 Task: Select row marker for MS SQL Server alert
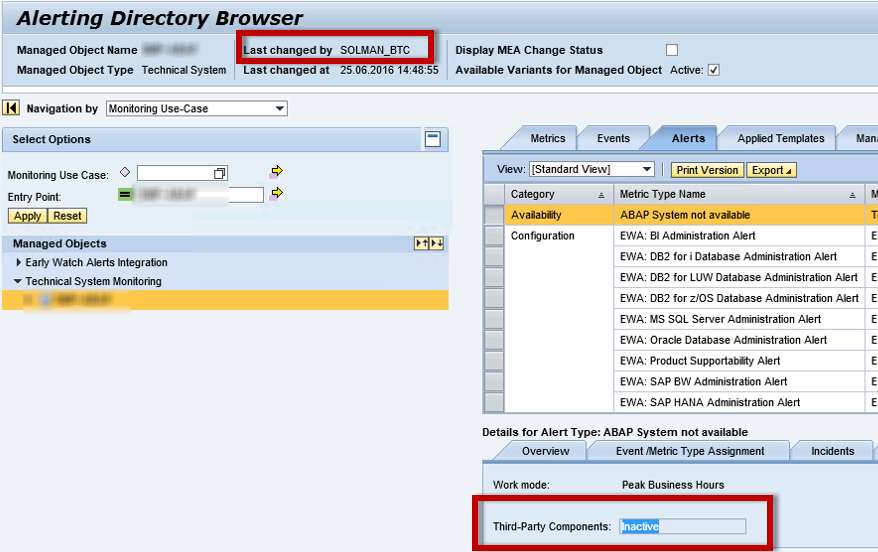[494, 319]
